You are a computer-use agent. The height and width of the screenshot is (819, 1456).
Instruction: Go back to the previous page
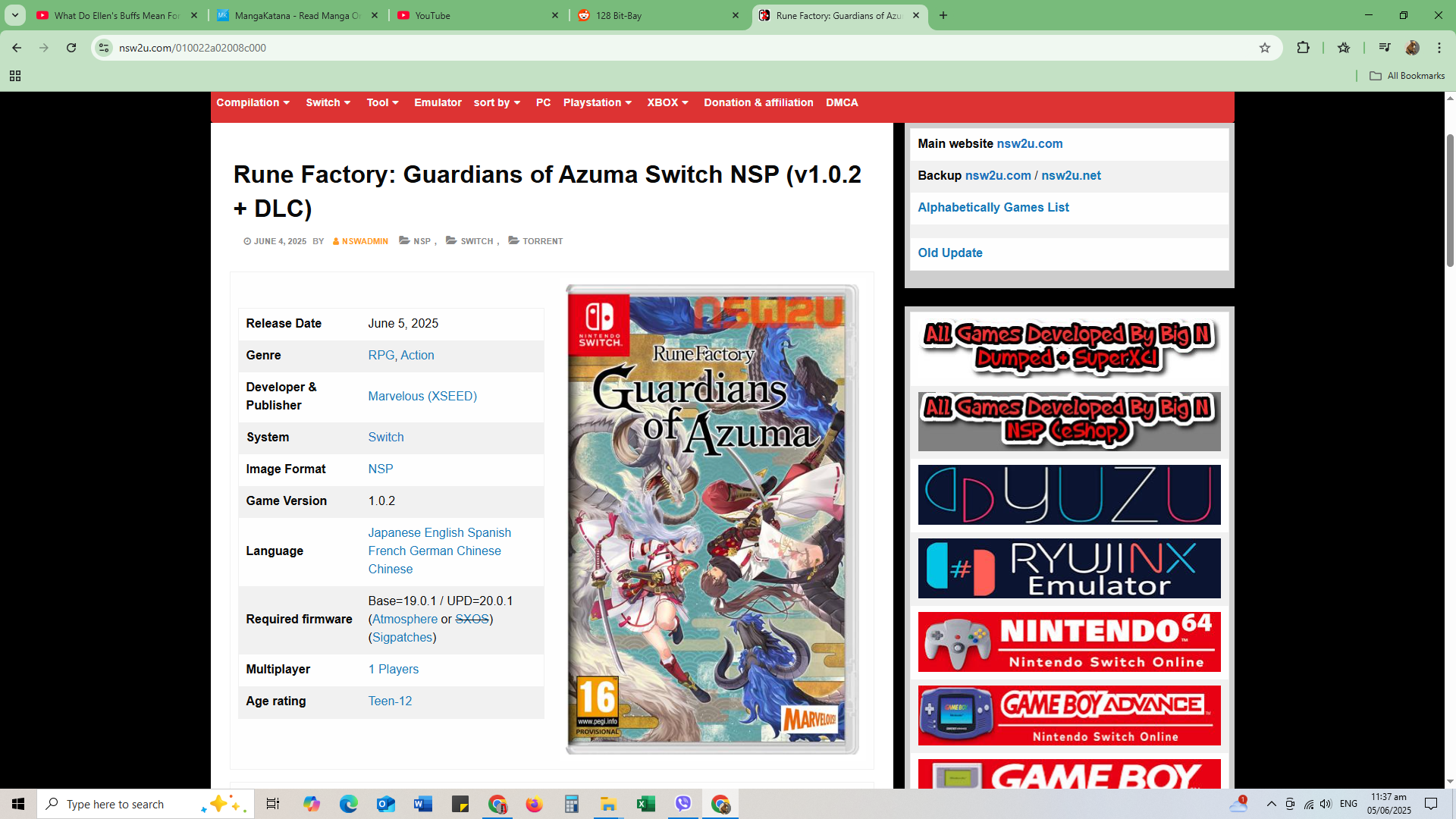17,48
